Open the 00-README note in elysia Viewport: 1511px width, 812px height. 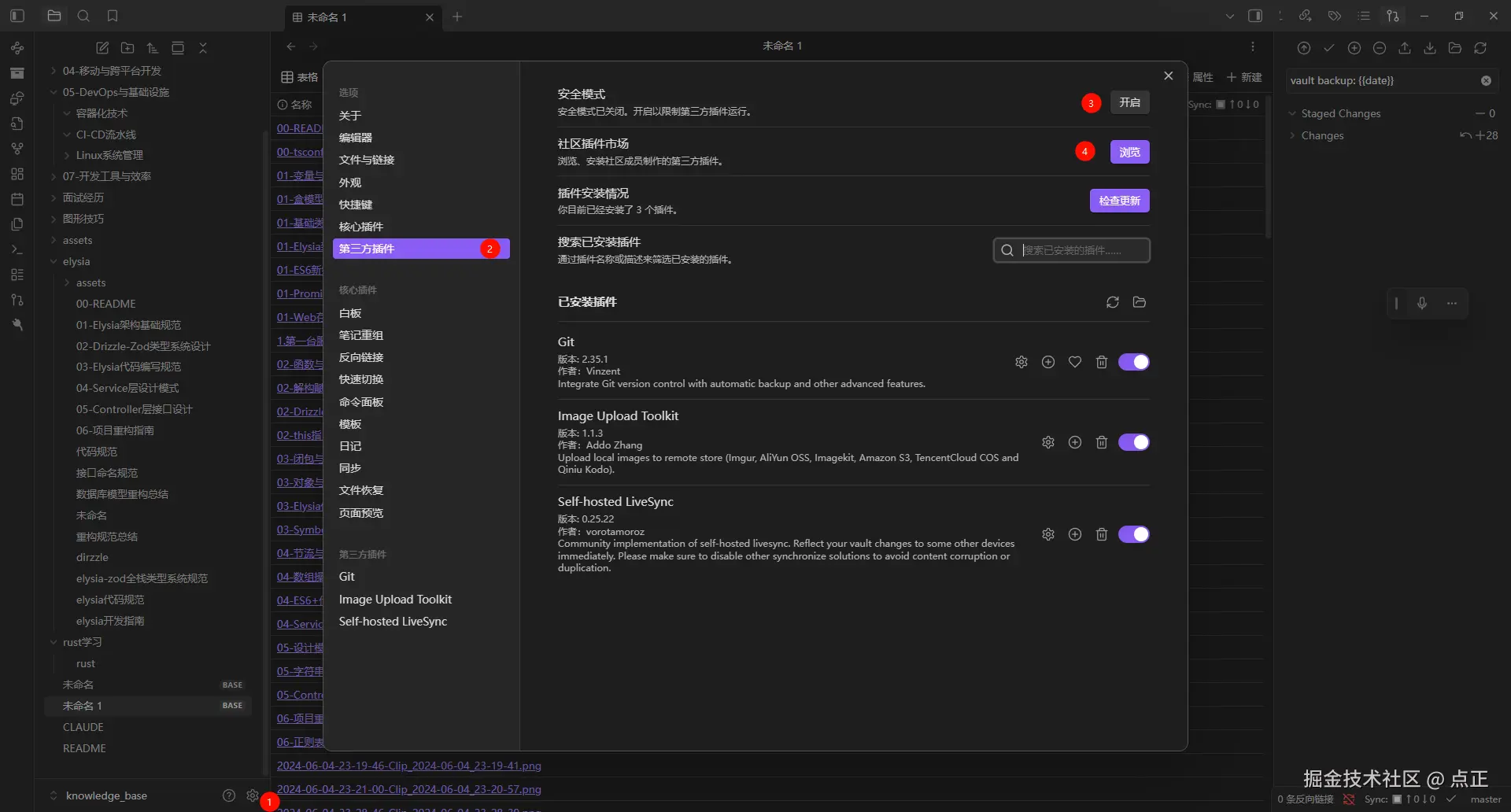point(106,304)
